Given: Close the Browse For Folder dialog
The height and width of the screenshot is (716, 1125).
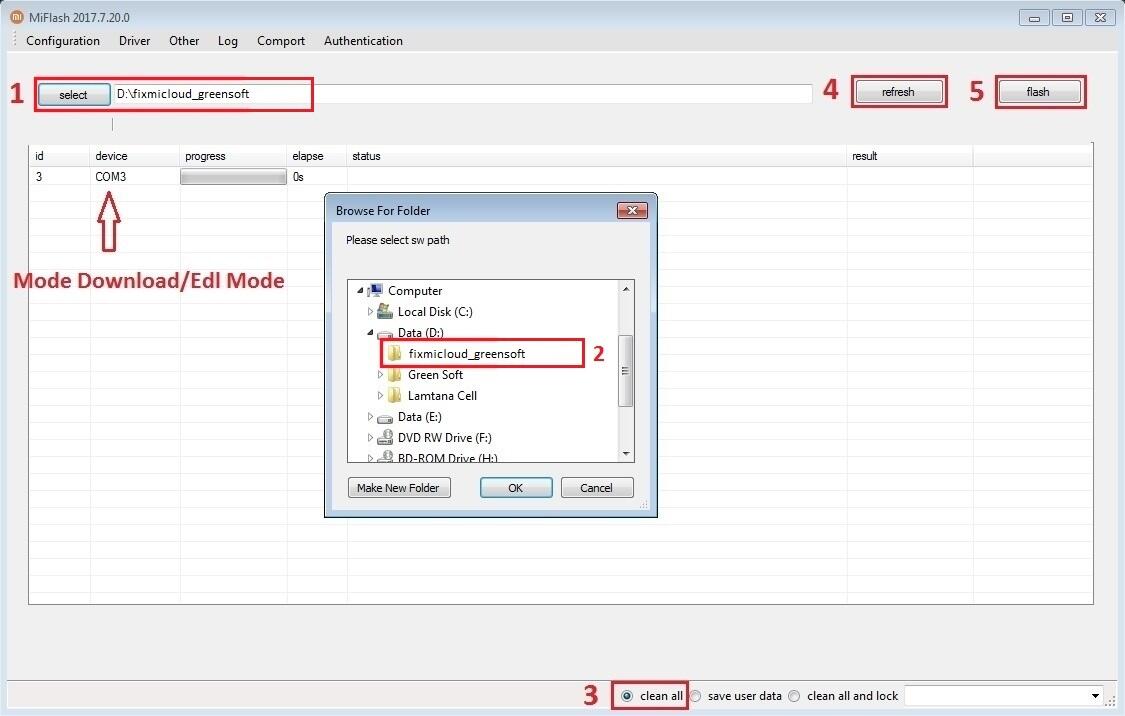Looking at the screenshot, I should coord(632,210).
